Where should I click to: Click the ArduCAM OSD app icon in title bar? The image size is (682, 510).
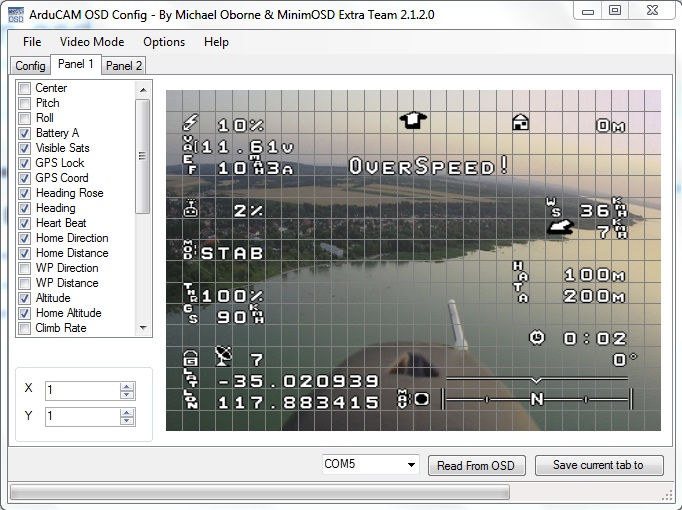coord(16,14)
